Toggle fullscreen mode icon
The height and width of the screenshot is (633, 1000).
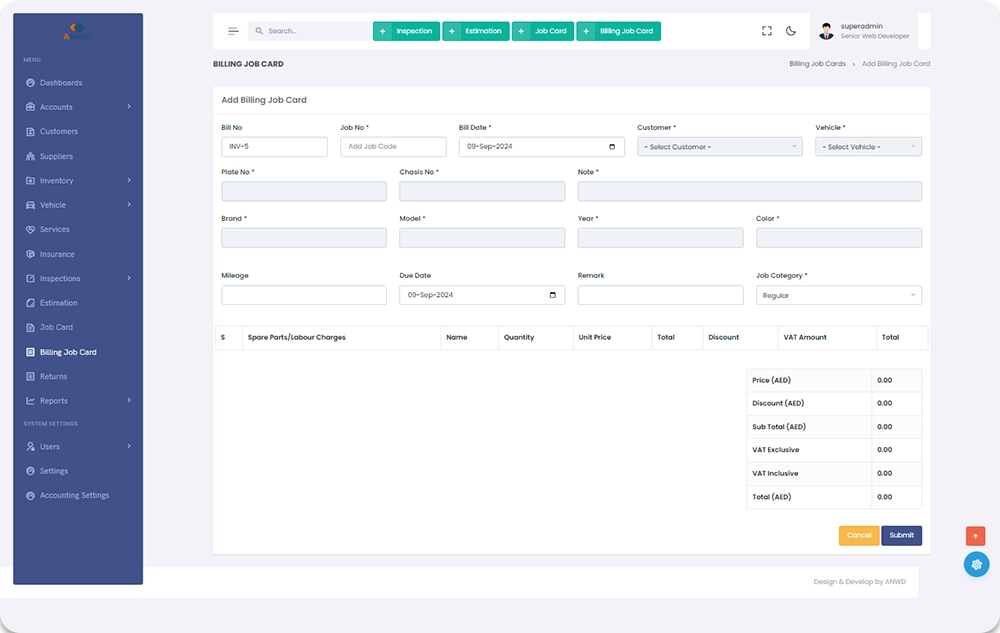tap(767, 31)
